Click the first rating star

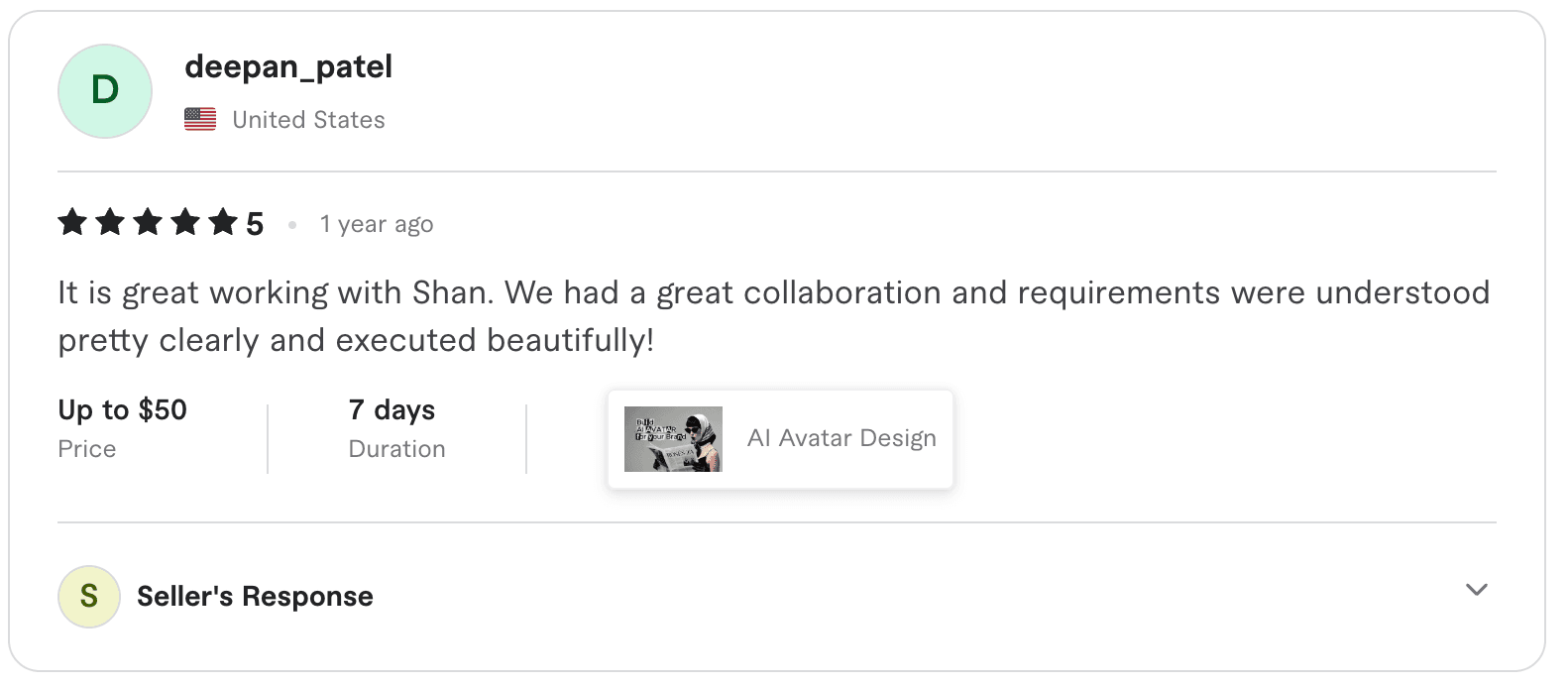[x=73, y=222]
